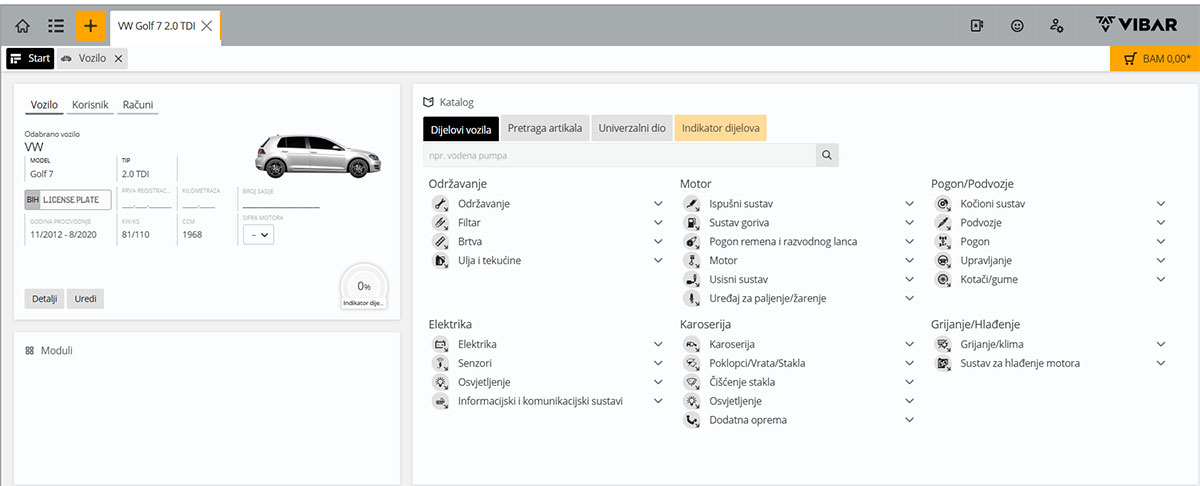The height and width of the screenshot is (486, 1200).
Task: Expand the Pogon chevron
Action: [1161, 242]
